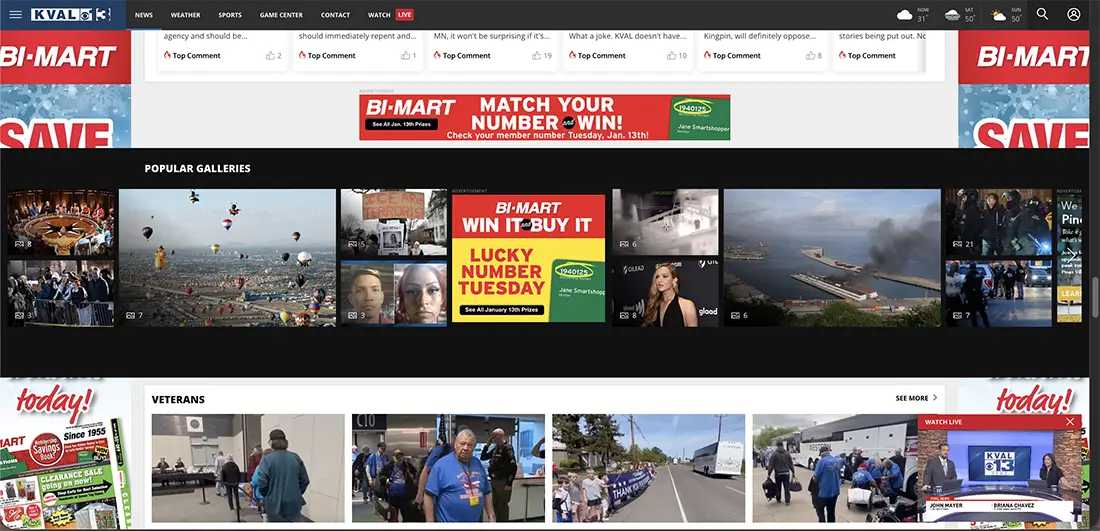
Task: Open the GLAAD red carpet gallery
Action: [665, 293]
